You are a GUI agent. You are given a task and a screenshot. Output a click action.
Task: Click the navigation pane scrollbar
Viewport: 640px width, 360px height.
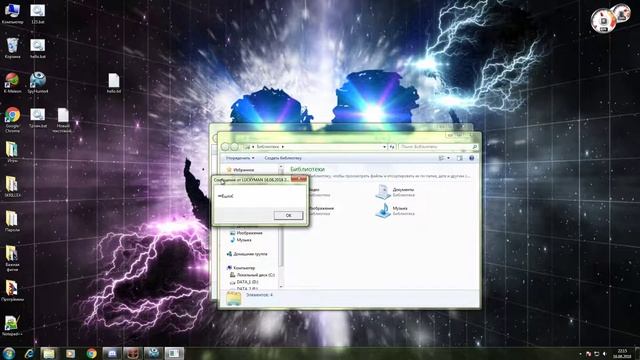click(x=281, y=227)
